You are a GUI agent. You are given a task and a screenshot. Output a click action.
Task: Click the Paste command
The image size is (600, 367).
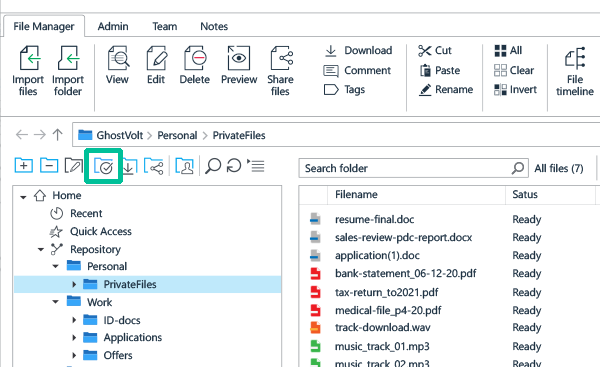(x=440, y=70)
